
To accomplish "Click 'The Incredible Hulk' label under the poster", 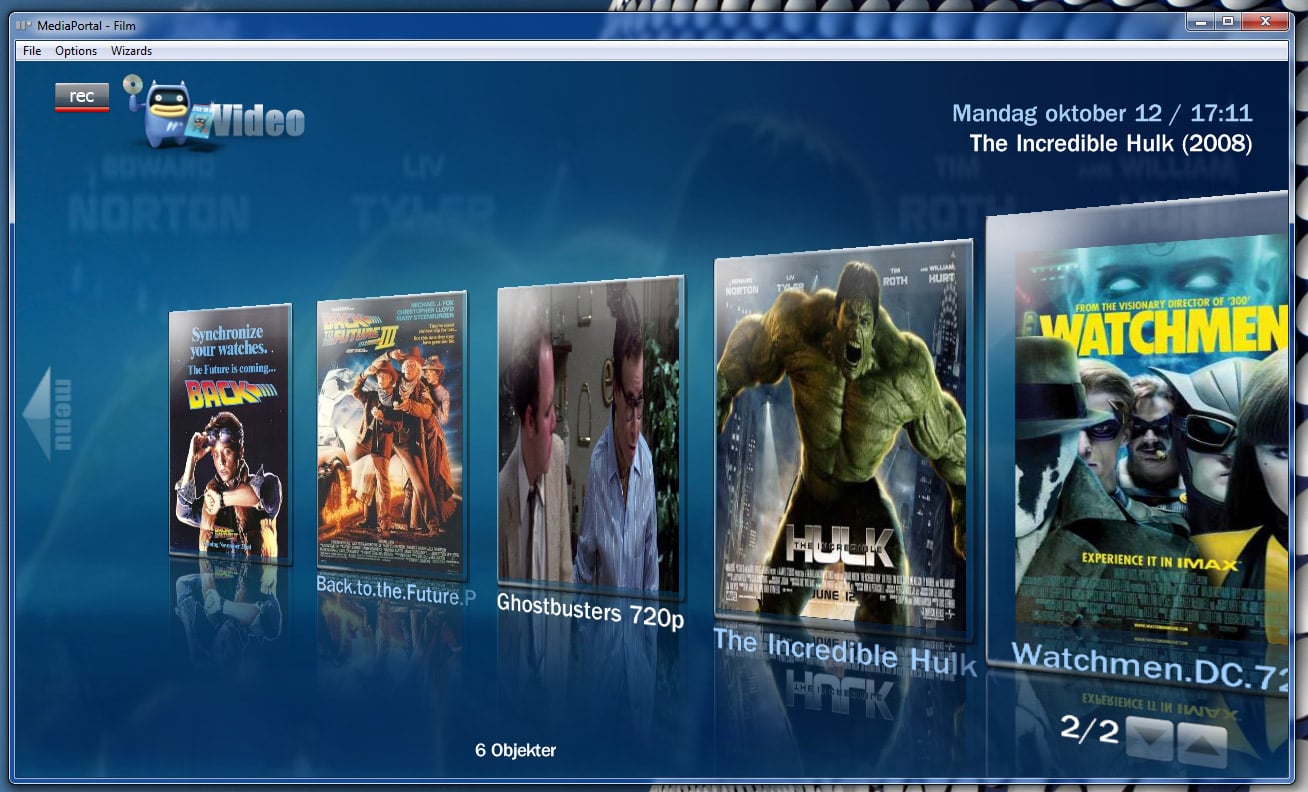I will pos(845,651).
